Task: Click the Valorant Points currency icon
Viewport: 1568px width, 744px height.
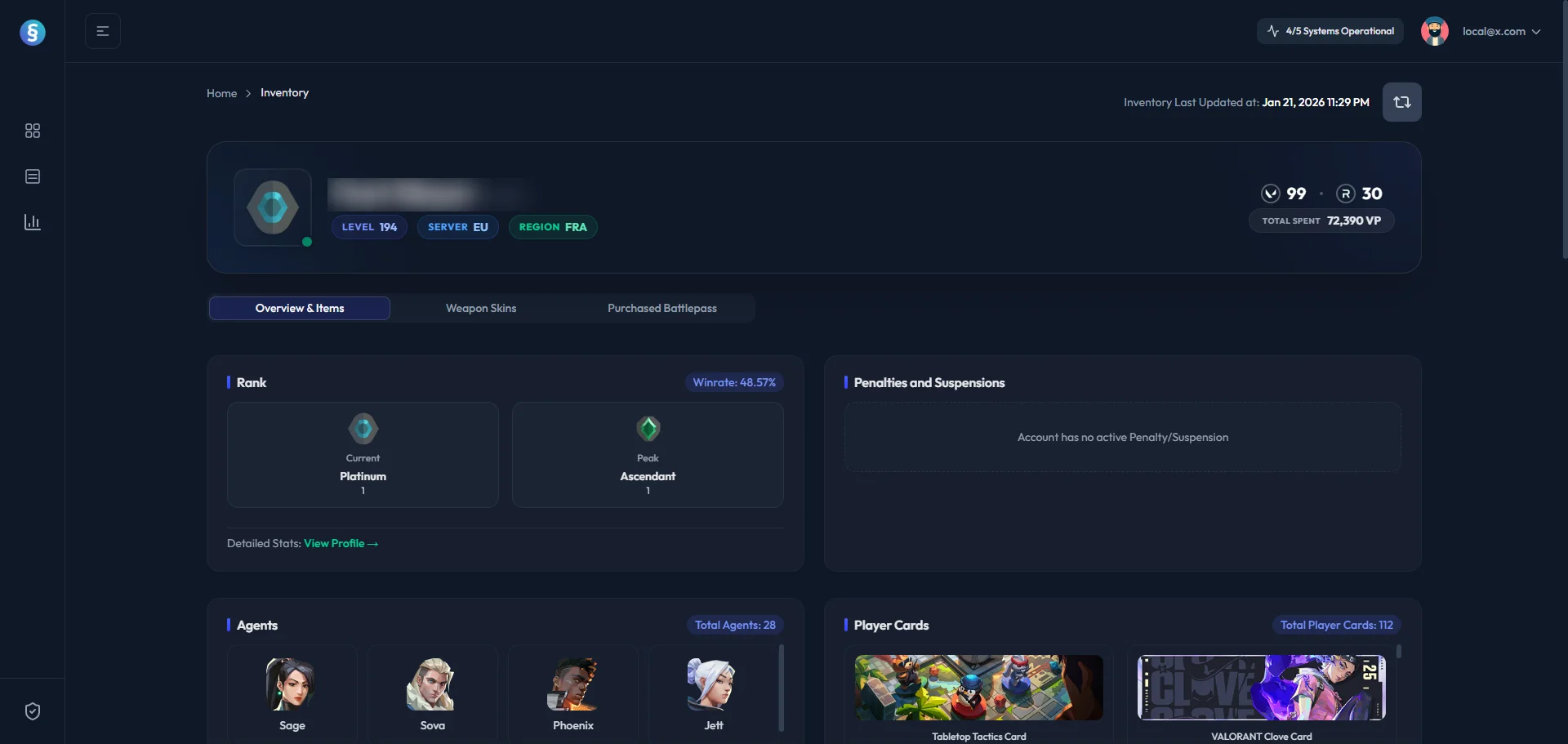Action: pyautogui.click(x=1271, y=194)
